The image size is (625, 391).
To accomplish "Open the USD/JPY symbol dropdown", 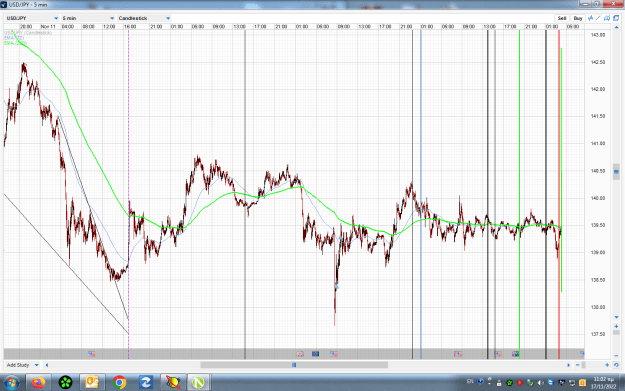I will click(x=32, y=18).
